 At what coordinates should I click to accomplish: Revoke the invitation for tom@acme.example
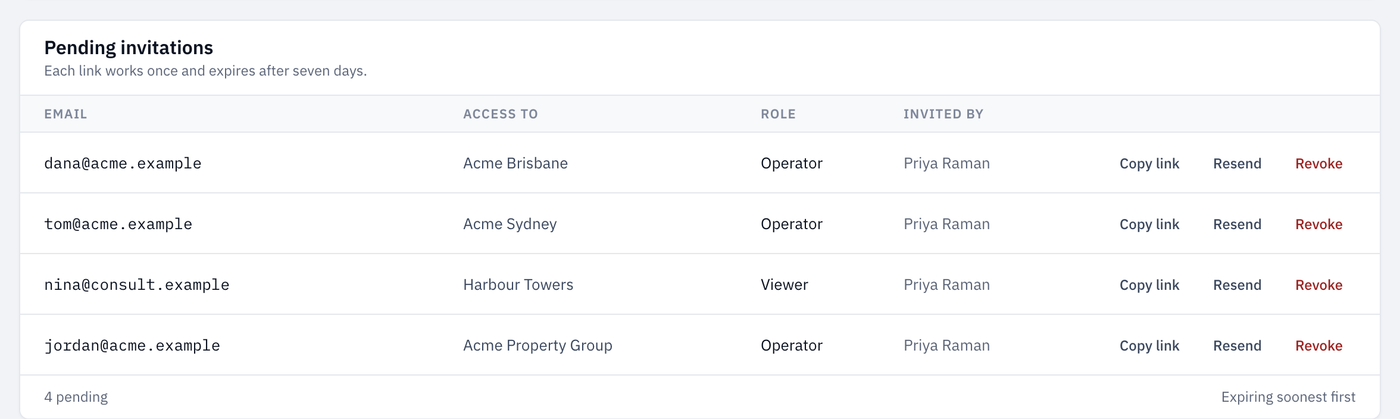pyautogui.click(x=1319, y=225)
